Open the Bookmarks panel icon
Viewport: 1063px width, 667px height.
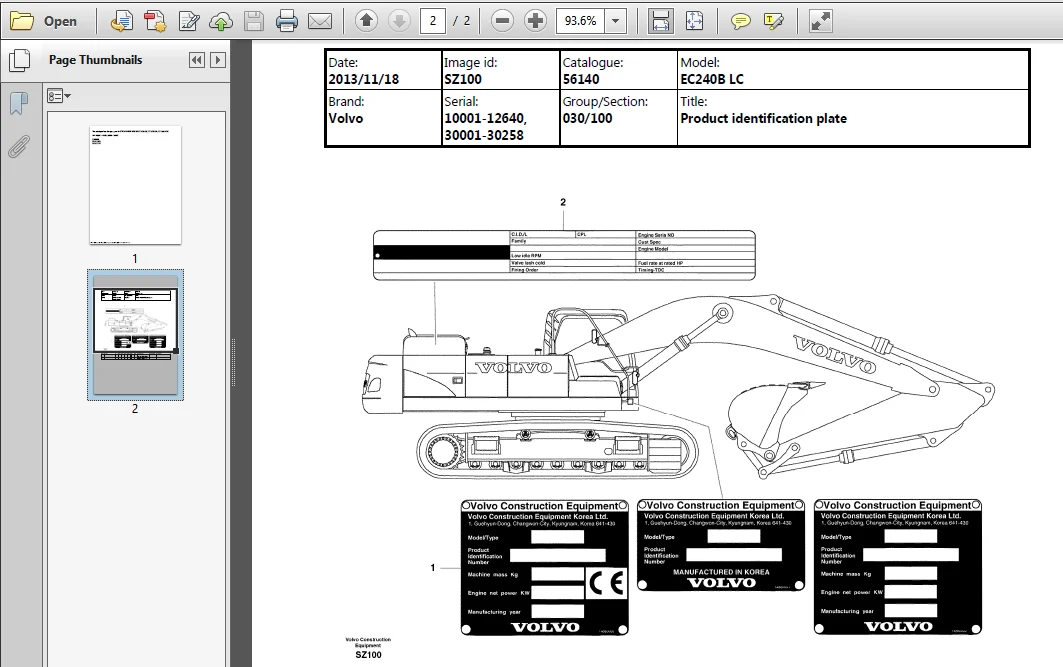click(x=19, y=103)
